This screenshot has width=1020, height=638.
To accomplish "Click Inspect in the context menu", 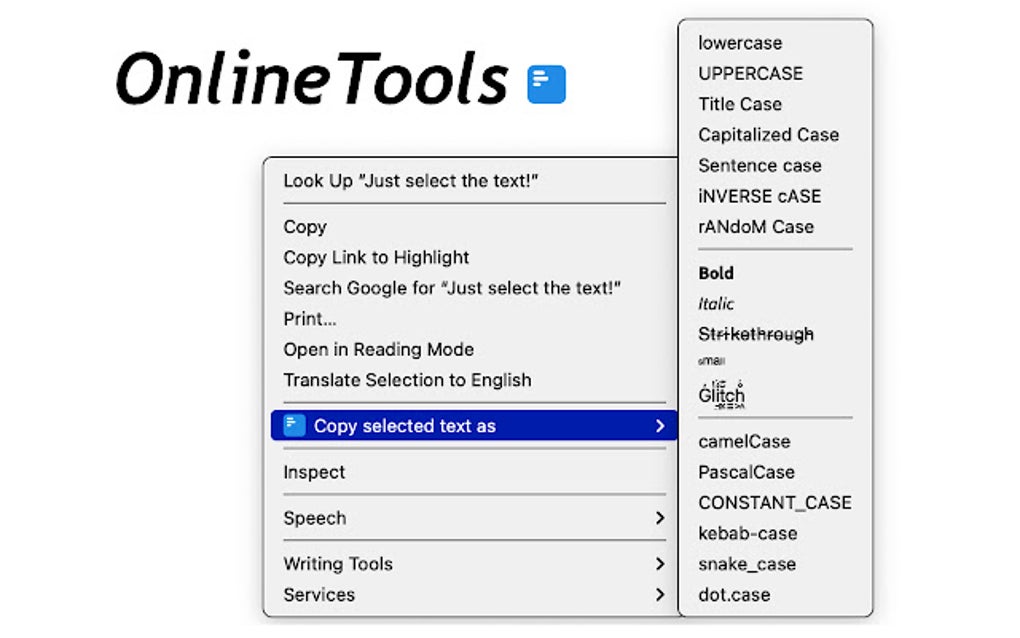I will coord(314,471).
